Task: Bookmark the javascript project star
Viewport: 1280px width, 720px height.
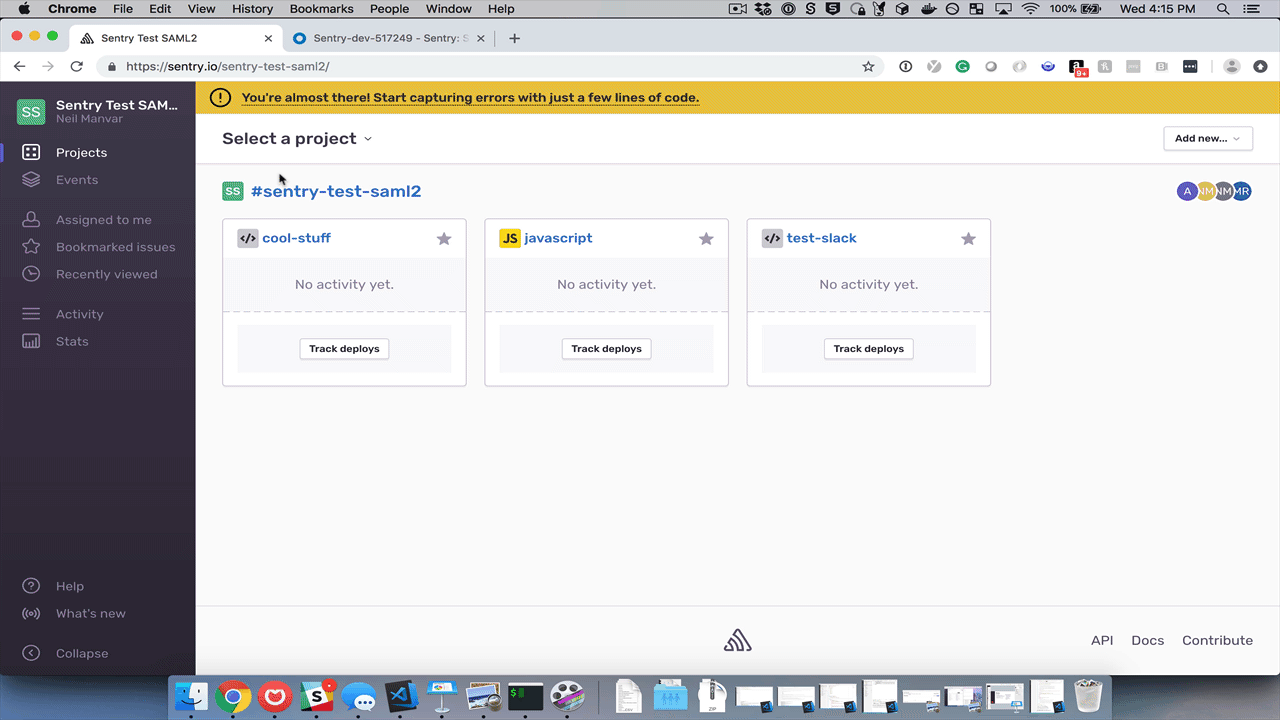Action: pos(706,239)
